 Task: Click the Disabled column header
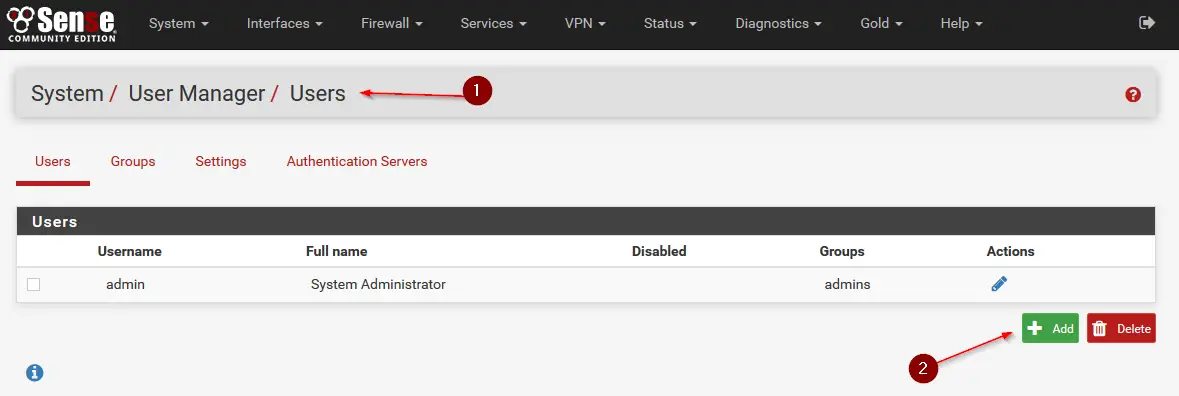(x=659, y=251)
